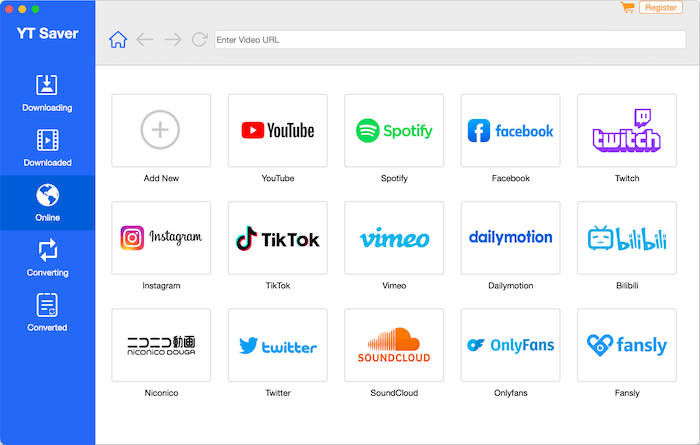Open the TikTok site tile
This screenshot has height=445, width=700.
click(278, 238)
